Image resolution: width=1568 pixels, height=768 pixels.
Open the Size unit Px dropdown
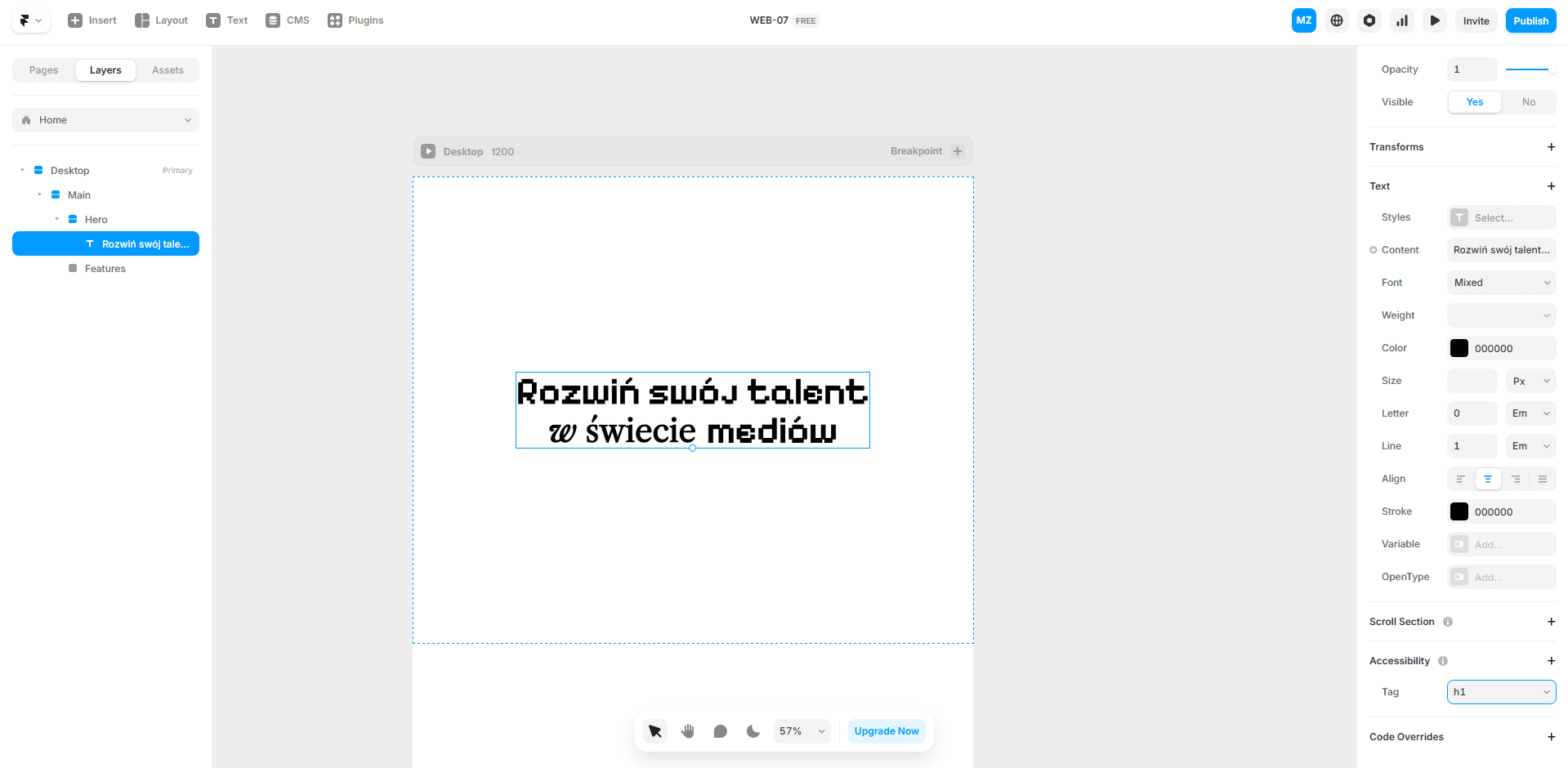tap(1530, 381)
